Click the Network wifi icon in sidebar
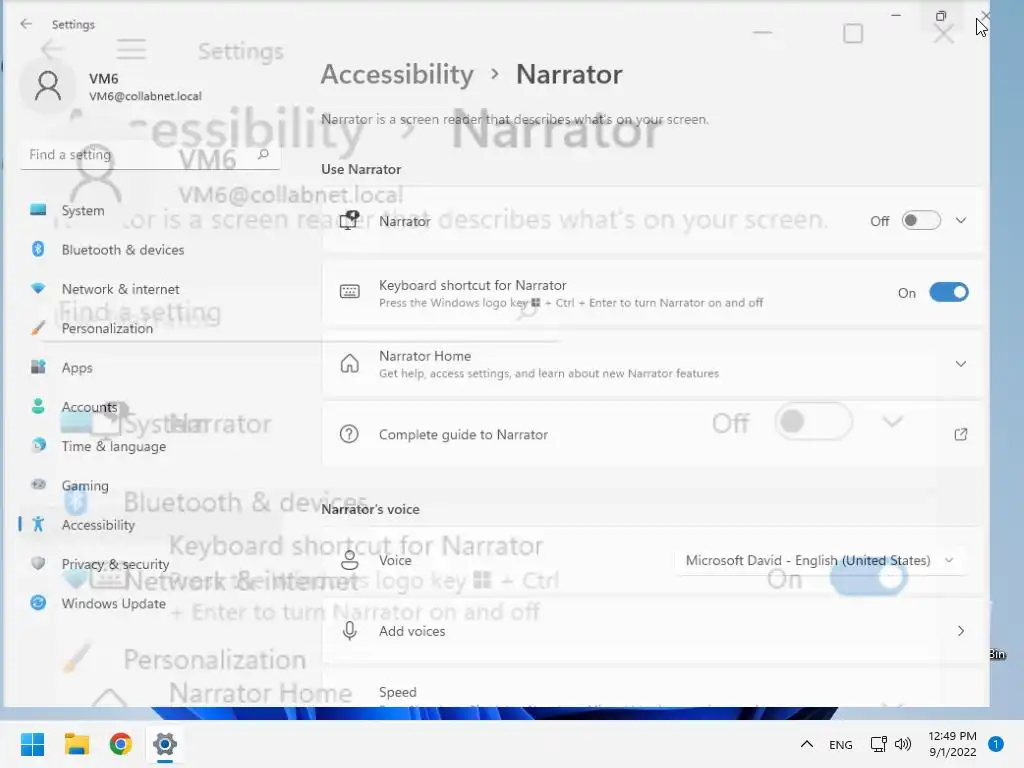The width and height of the screenshot is (1024, 768). [x=39, y=288]
